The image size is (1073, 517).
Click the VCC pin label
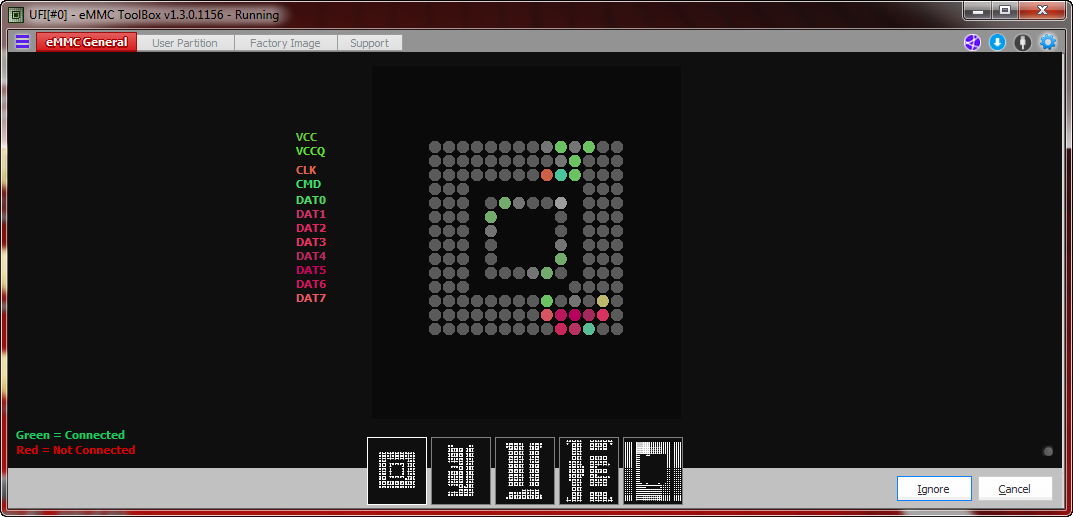tap(307, 137)
